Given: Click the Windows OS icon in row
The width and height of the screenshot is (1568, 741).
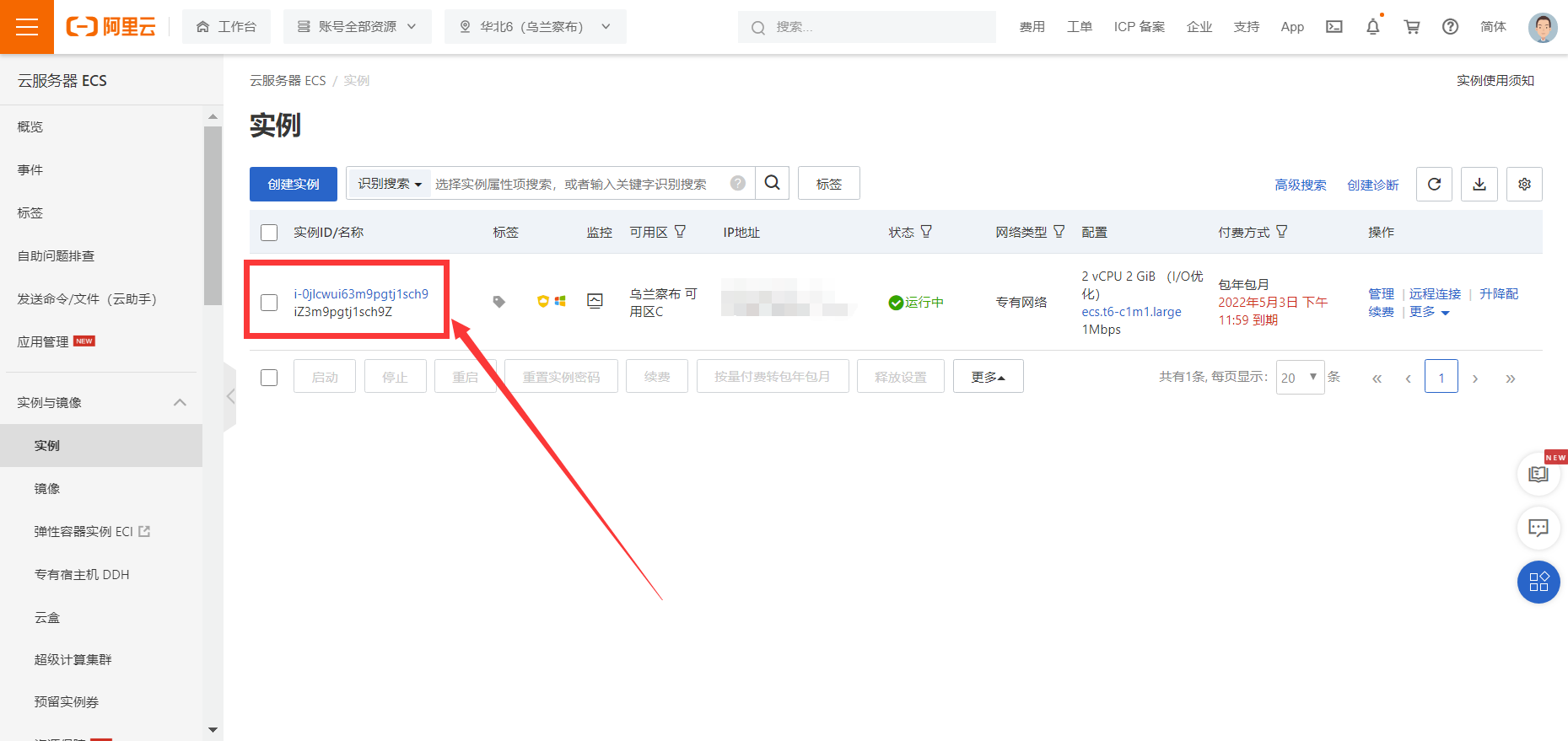Looking at the screenshot, I should [x=560, y=301].
